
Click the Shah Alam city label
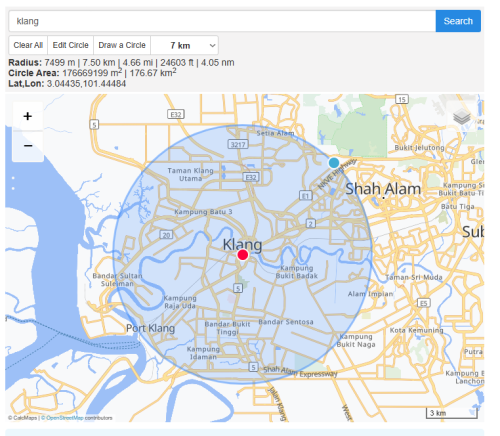coord(383,189)
